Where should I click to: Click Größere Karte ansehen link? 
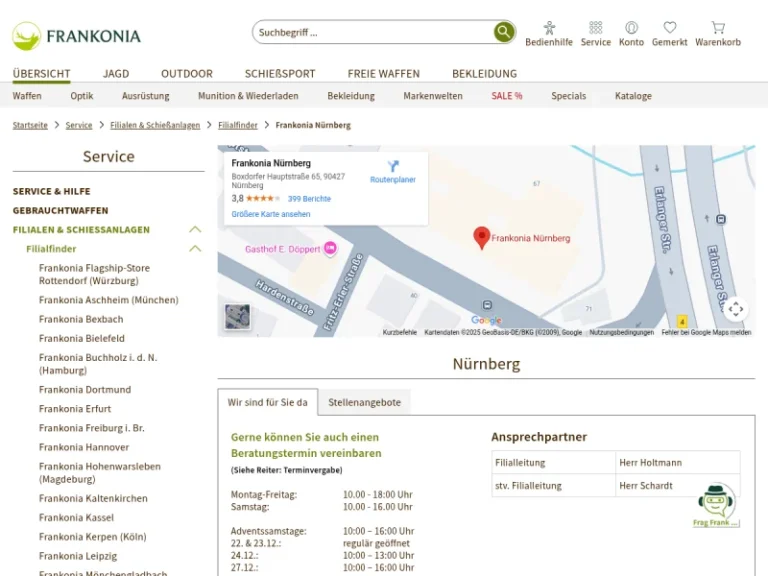click(271, 214)
